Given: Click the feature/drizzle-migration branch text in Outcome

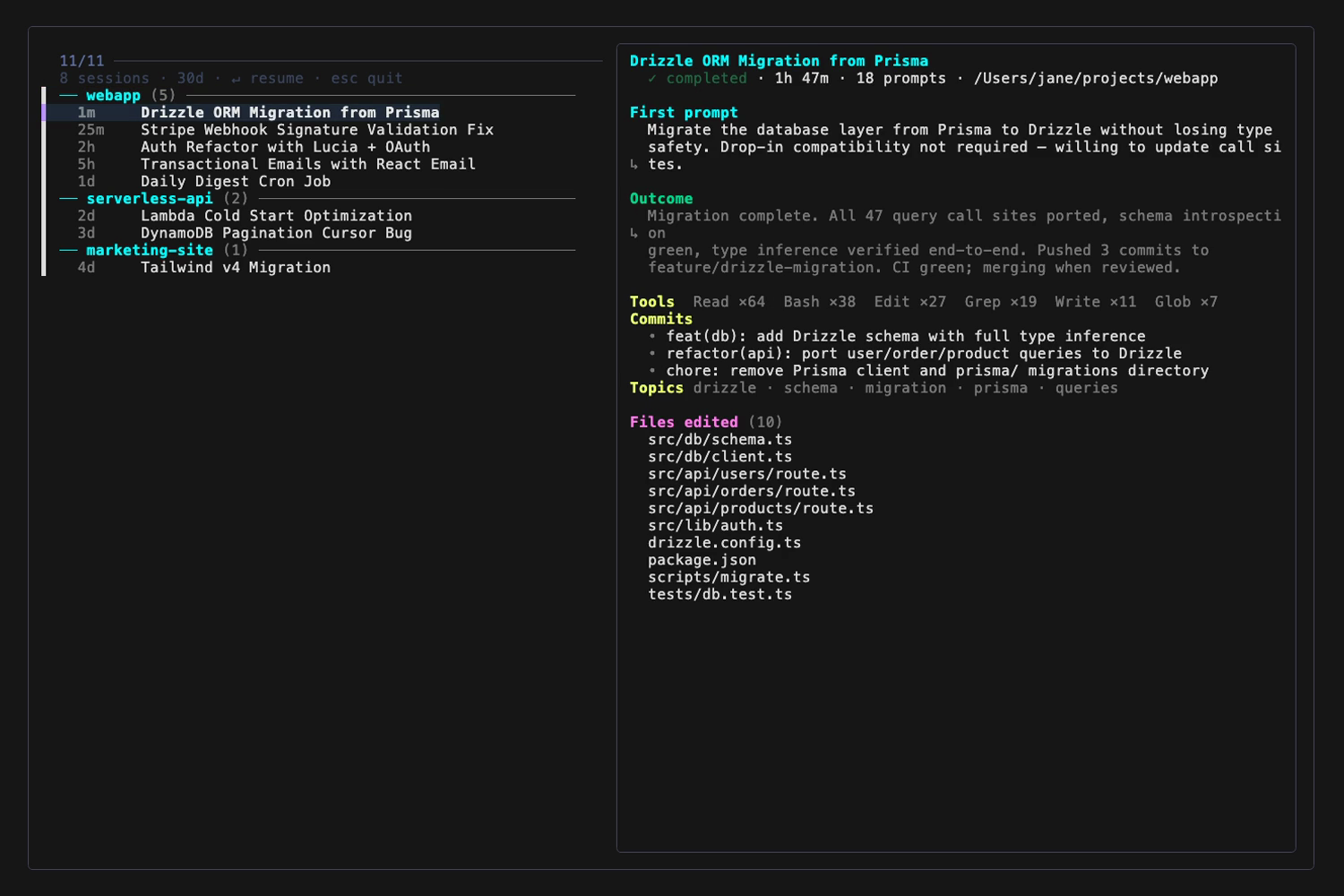Looking at the screenshot, I should pos(761,267).
